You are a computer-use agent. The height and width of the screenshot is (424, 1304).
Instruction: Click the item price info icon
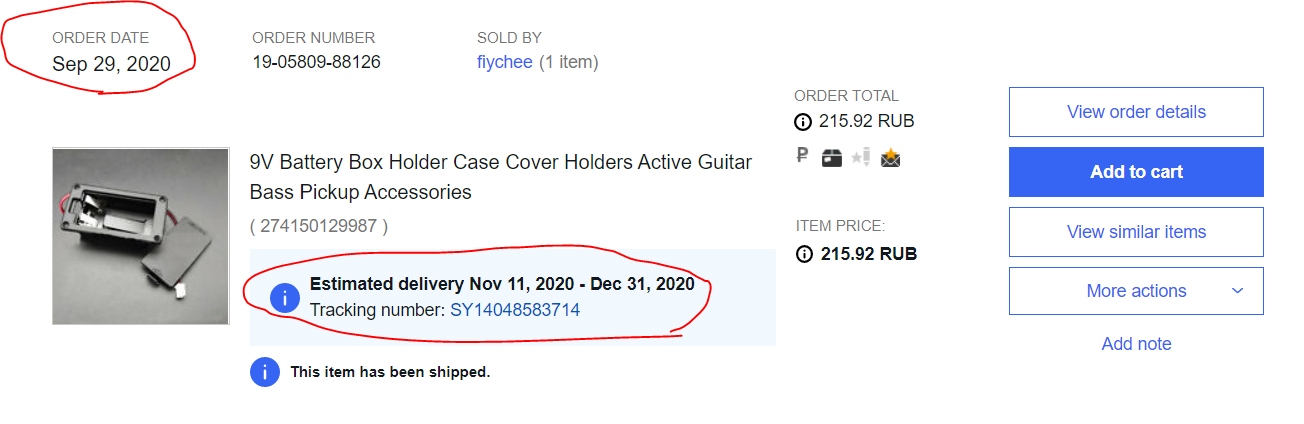[803, 254]
